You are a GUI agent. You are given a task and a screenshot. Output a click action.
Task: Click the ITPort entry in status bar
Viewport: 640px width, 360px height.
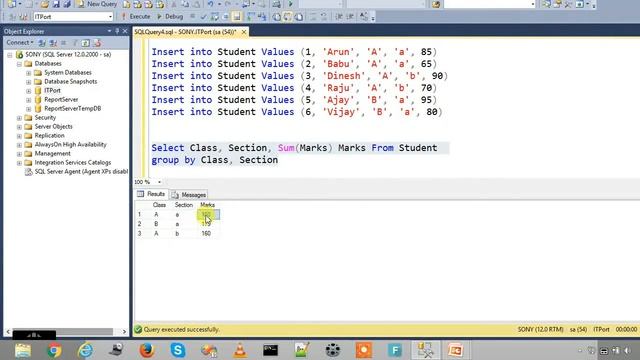tap(601, 329)
